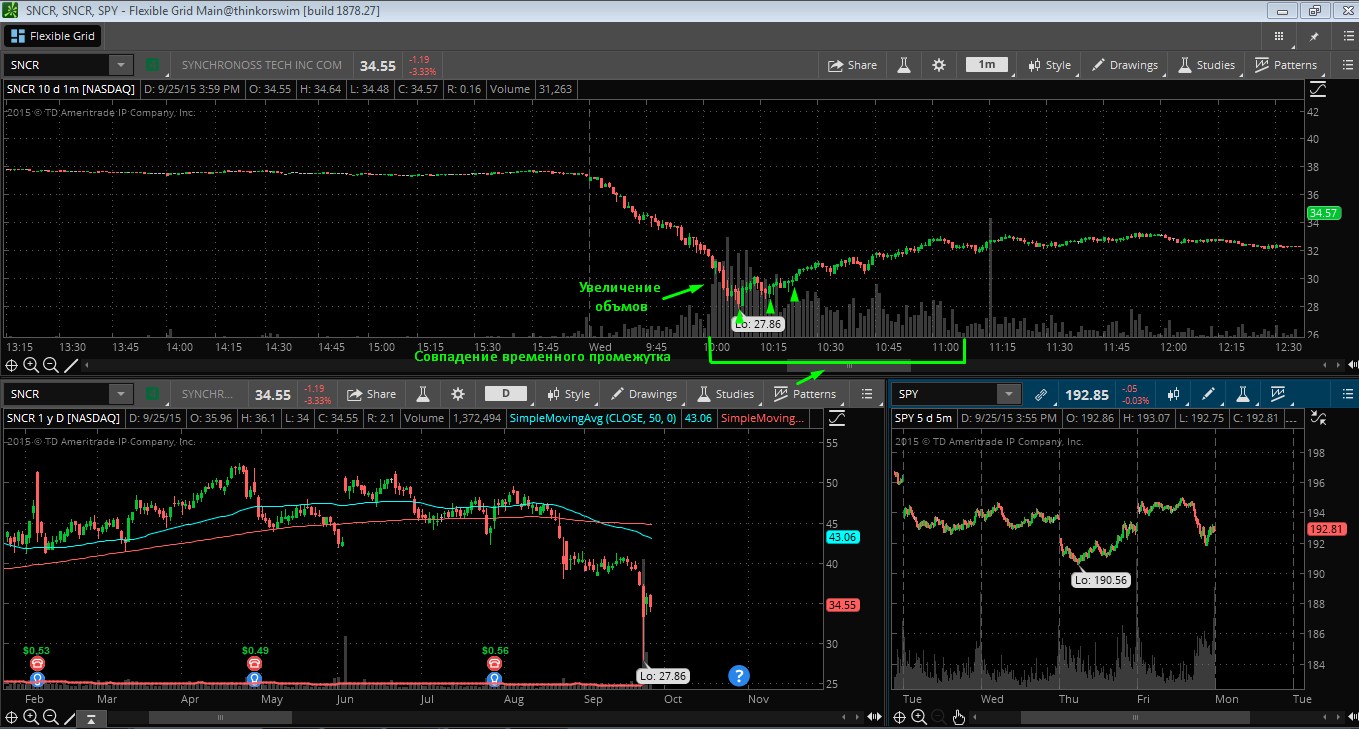Click the SPY symbol link chain icon
1359x729 pixels.
pyautogui.click(x=1041, y=394)
